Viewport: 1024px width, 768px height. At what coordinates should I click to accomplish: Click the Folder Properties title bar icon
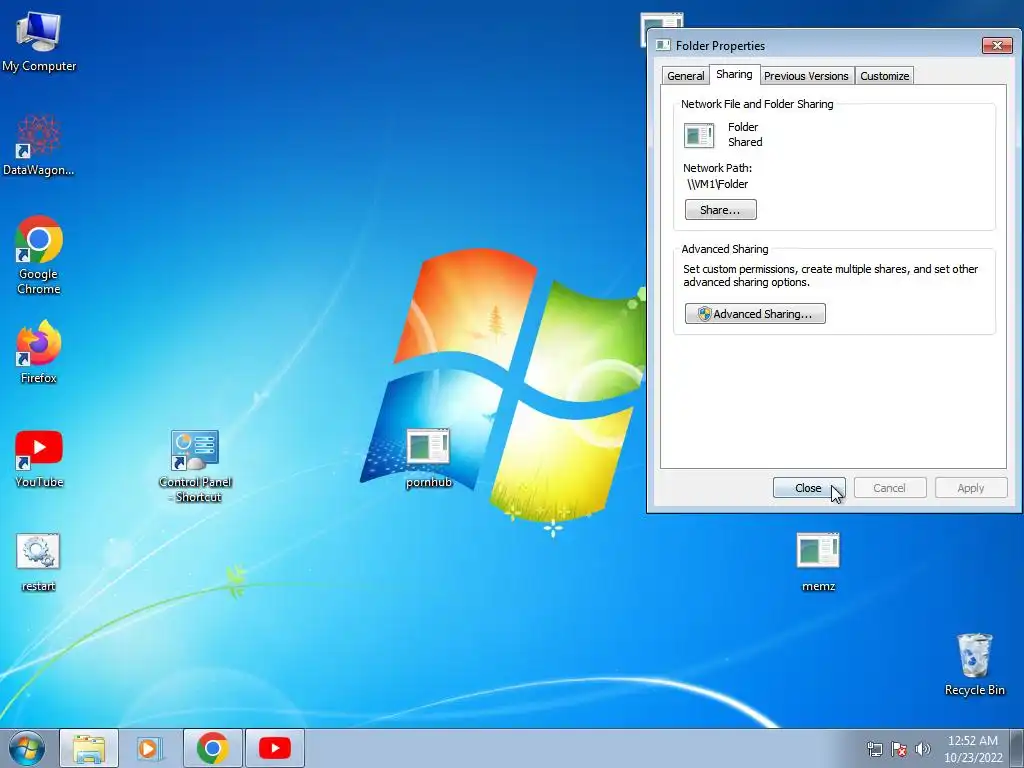(x=663, y=45)
